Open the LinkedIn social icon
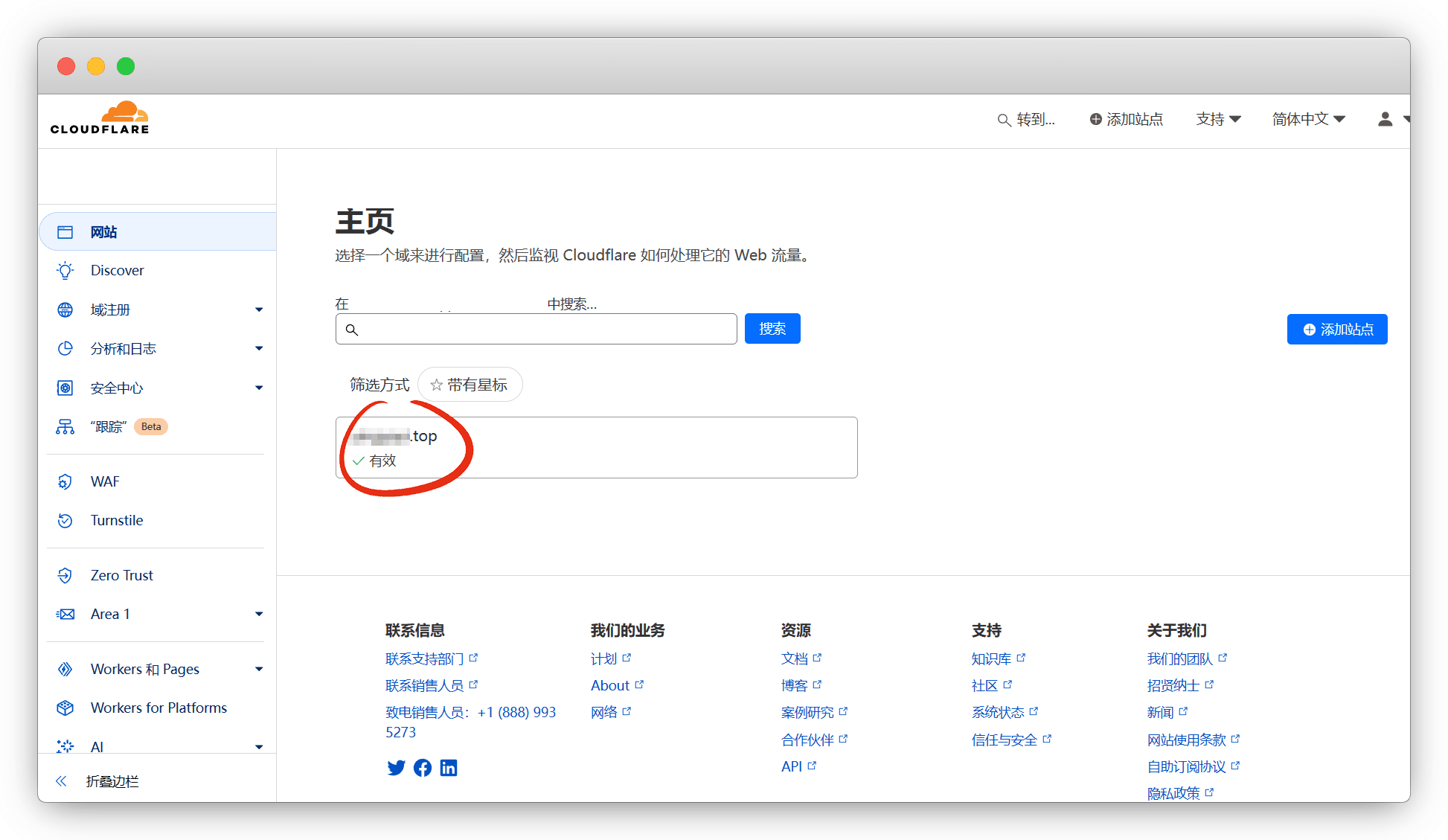This screenshot has height=840, width=1448. [x=449, y=768]
